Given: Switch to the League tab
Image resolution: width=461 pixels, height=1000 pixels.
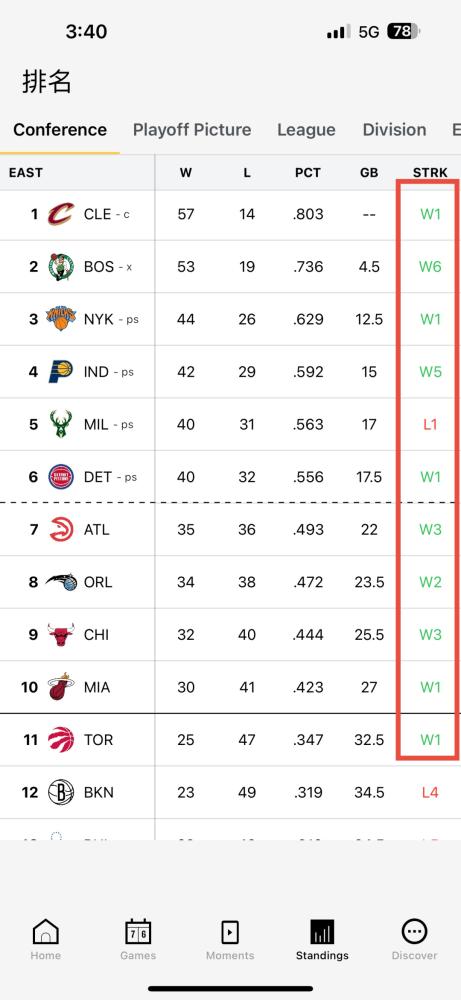Looking at the screenshot, I should [x=306, y=129].
